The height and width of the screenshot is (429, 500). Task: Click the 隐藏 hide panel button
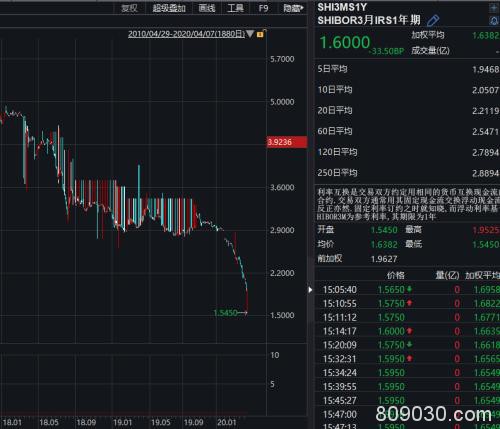293,8
